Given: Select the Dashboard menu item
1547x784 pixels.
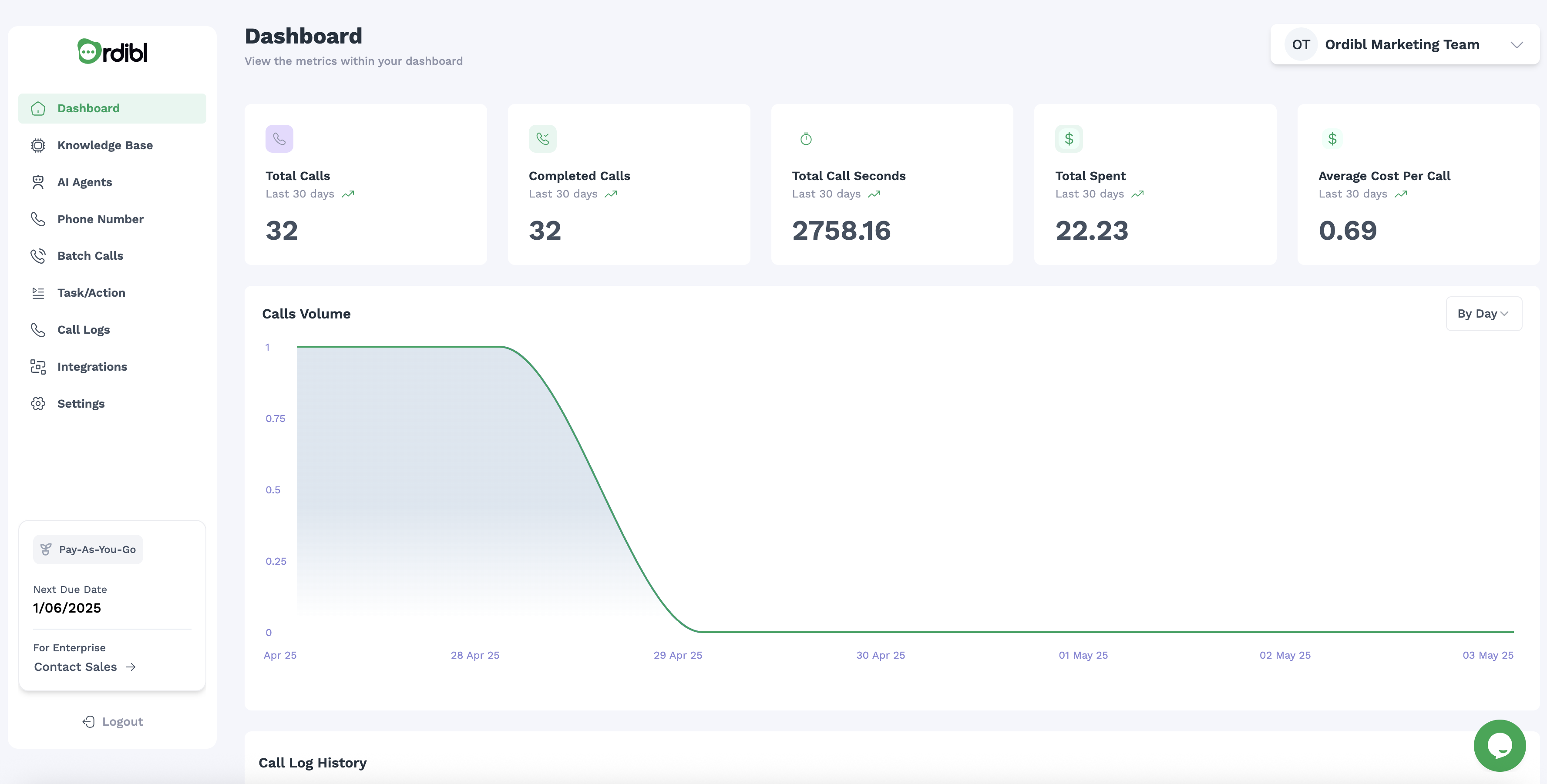Looking at the screenshot, I should pyautogui.click(x=88, y=108).
